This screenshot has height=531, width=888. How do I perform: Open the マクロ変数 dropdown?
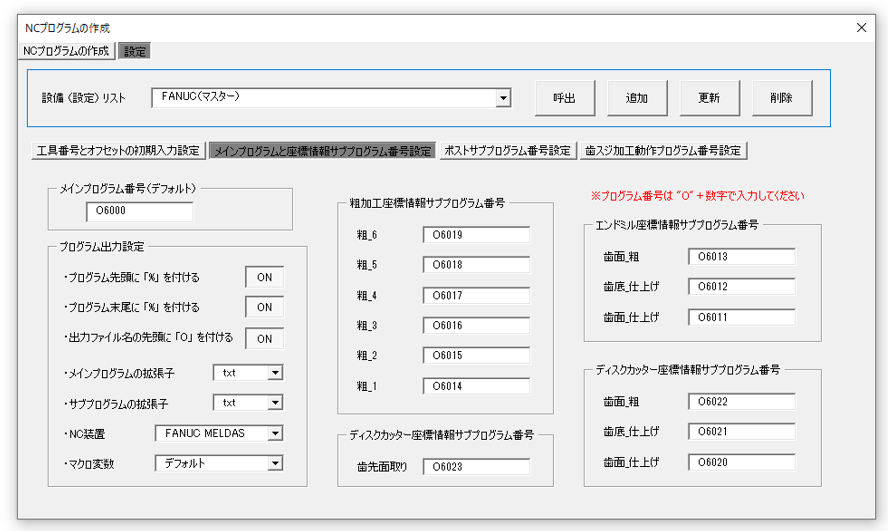point(275,463)
